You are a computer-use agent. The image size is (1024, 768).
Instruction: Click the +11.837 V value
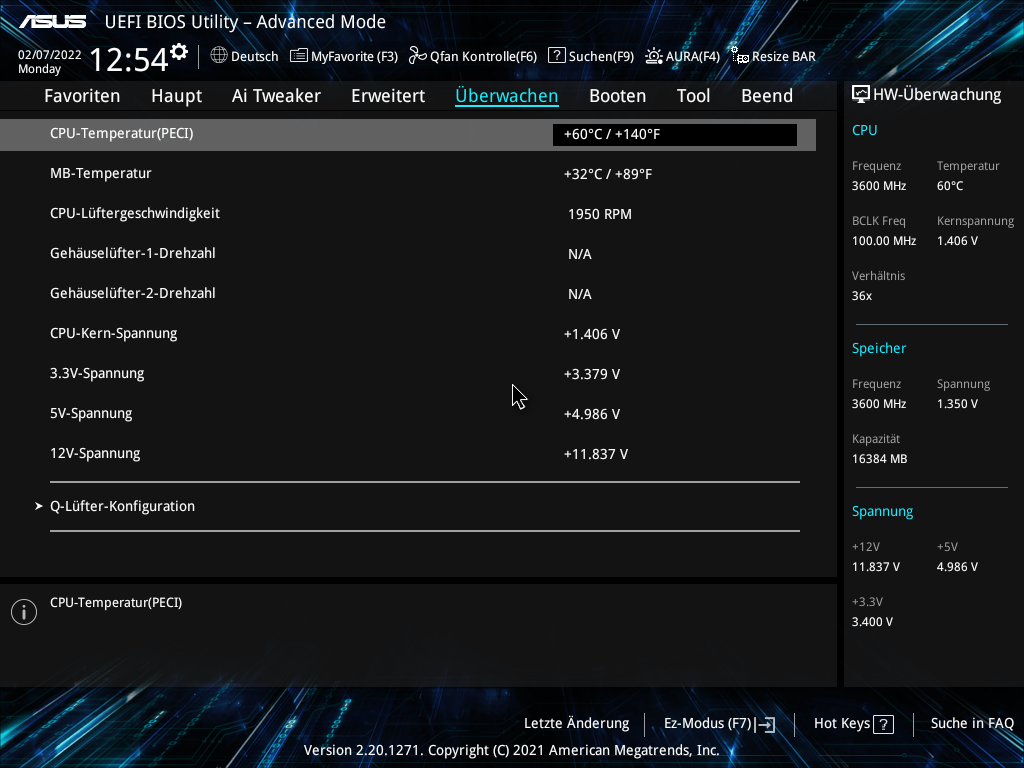click(596, 455)
